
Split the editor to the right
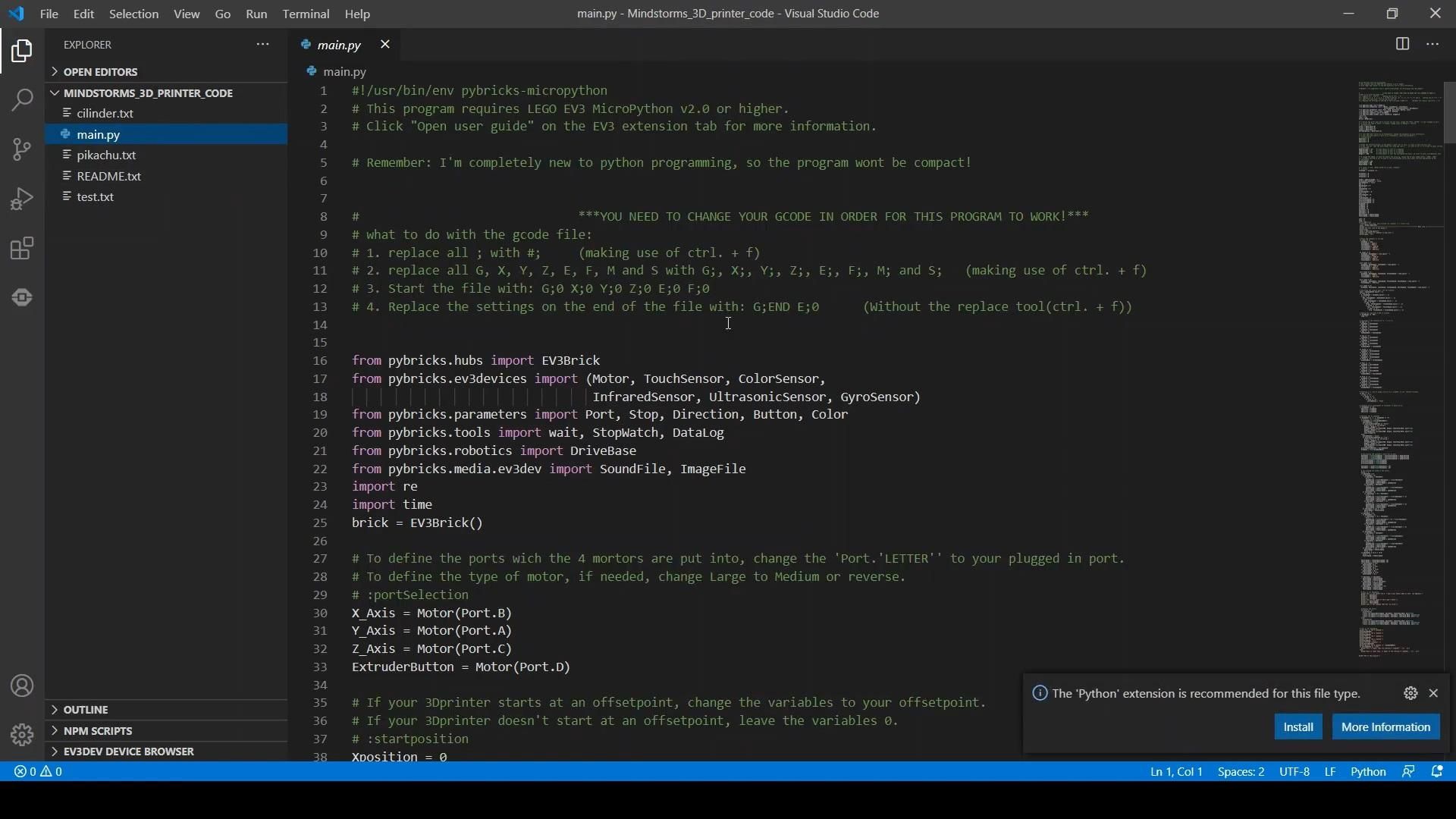1402,44
